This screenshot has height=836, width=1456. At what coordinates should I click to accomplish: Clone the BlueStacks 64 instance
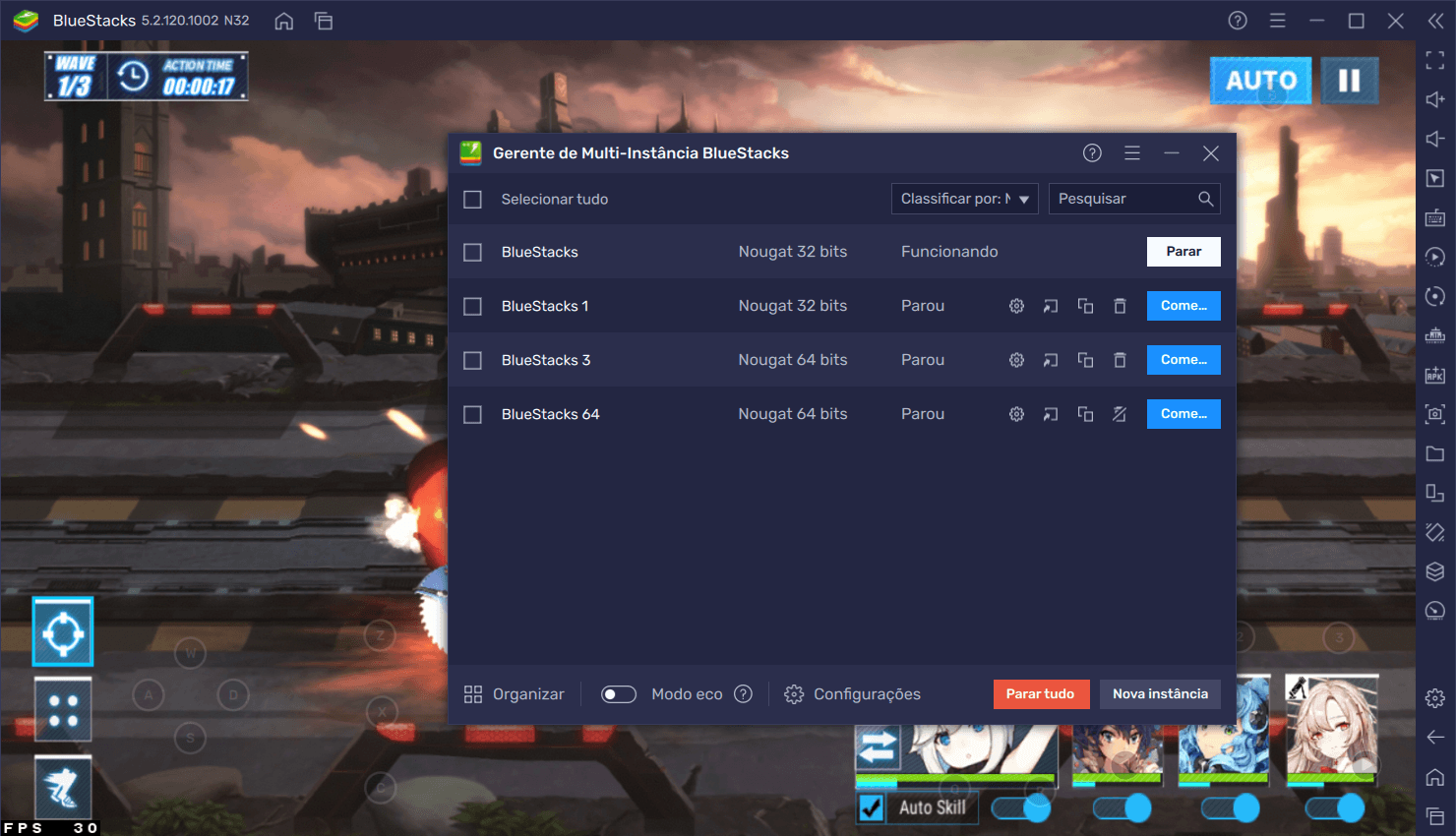click(1085, 414)
